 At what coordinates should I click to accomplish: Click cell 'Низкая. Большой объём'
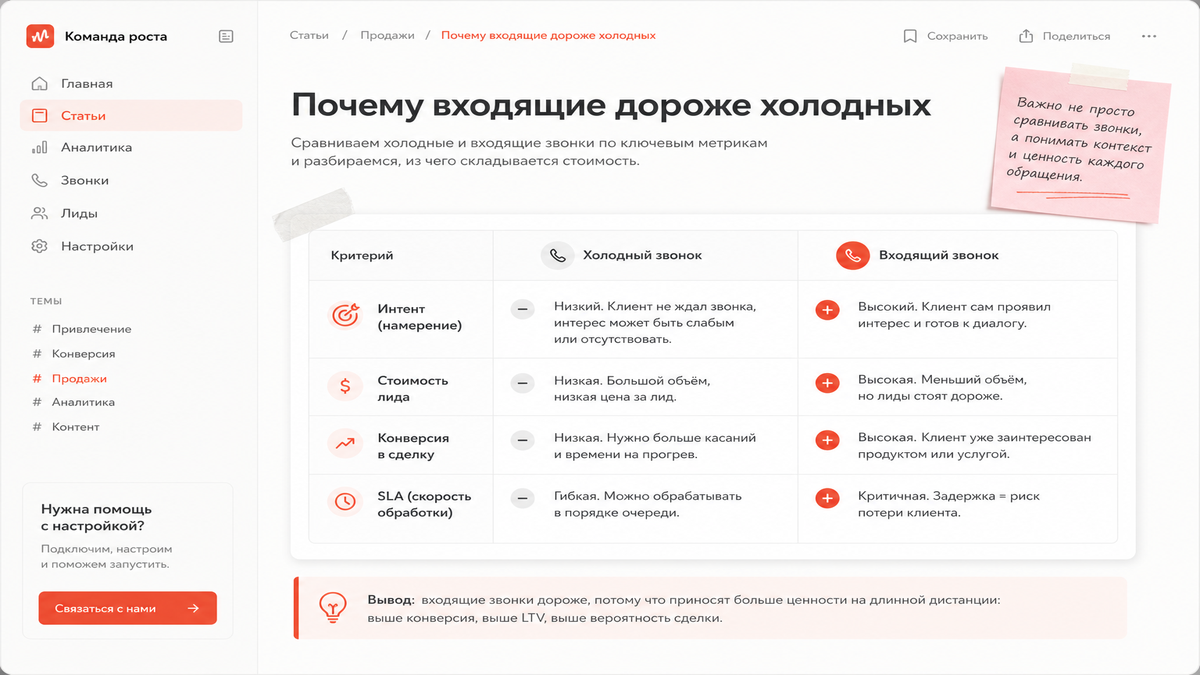click(632, 388)
